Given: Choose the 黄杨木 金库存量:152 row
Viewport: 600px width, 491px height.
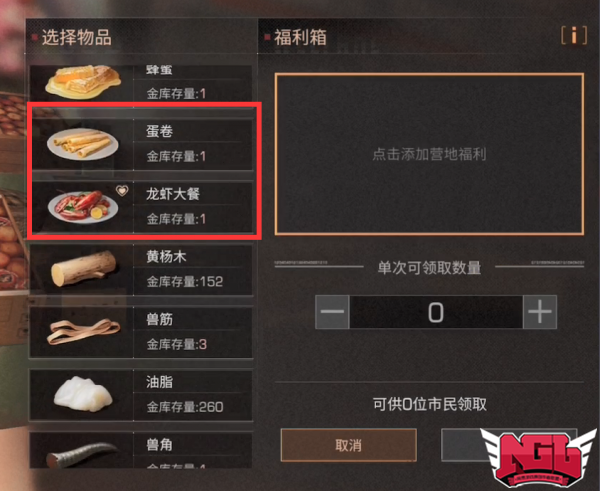Looking at the screenshot, I should pyautogui.click(x=141, y=269).
